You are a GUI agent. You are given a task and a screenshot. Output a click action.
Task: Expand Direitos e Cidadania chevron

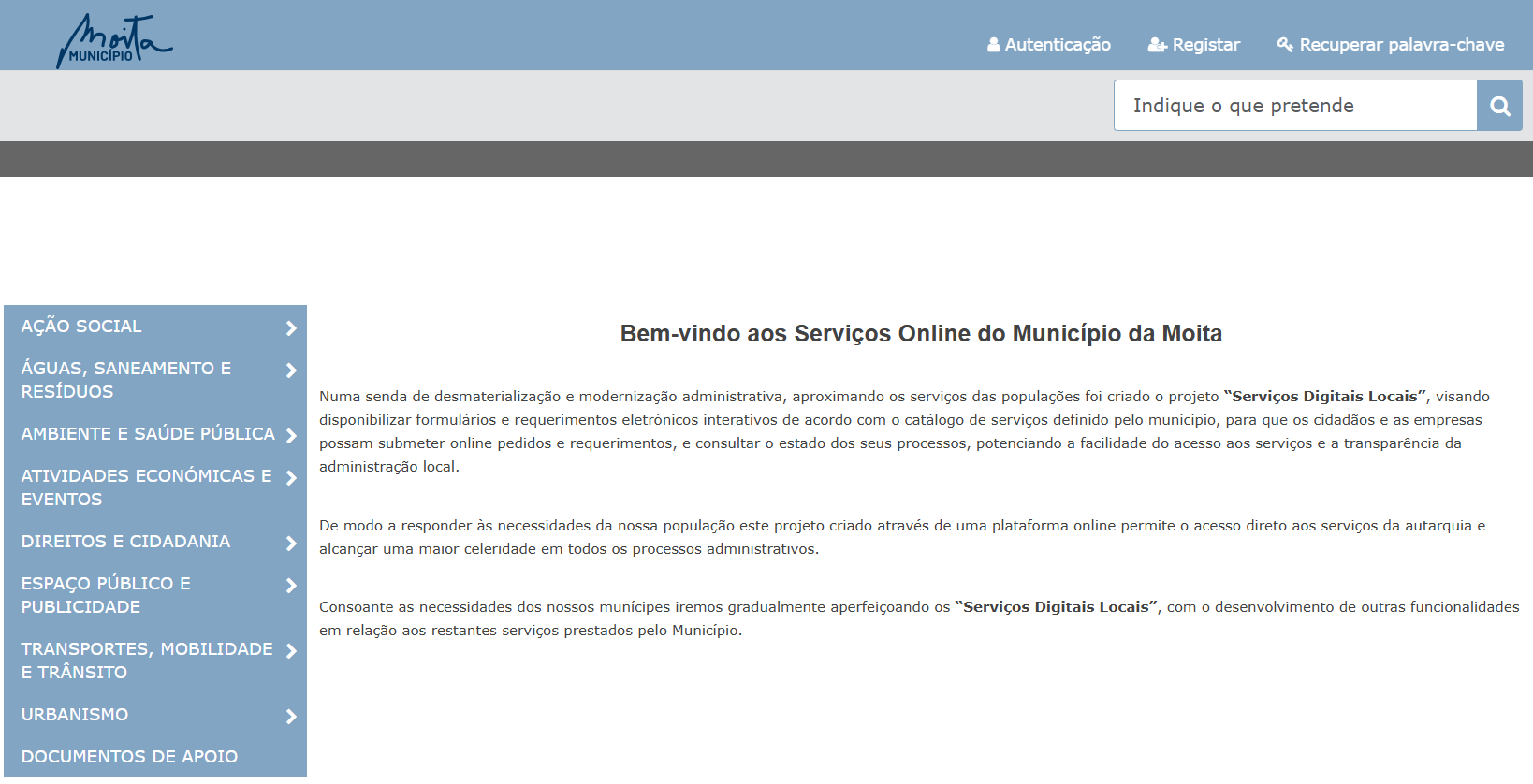pyautogui.click(x=291, y=544)
